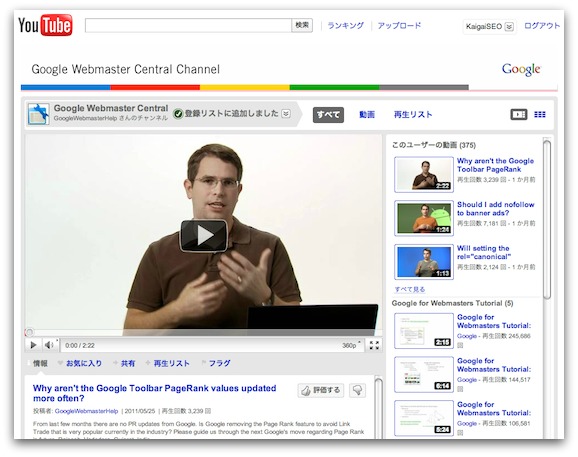Click the 'このユーザーの動画 (375)' heading
Image resolution: width=578 pixels, height=457 pixels.
434,145
